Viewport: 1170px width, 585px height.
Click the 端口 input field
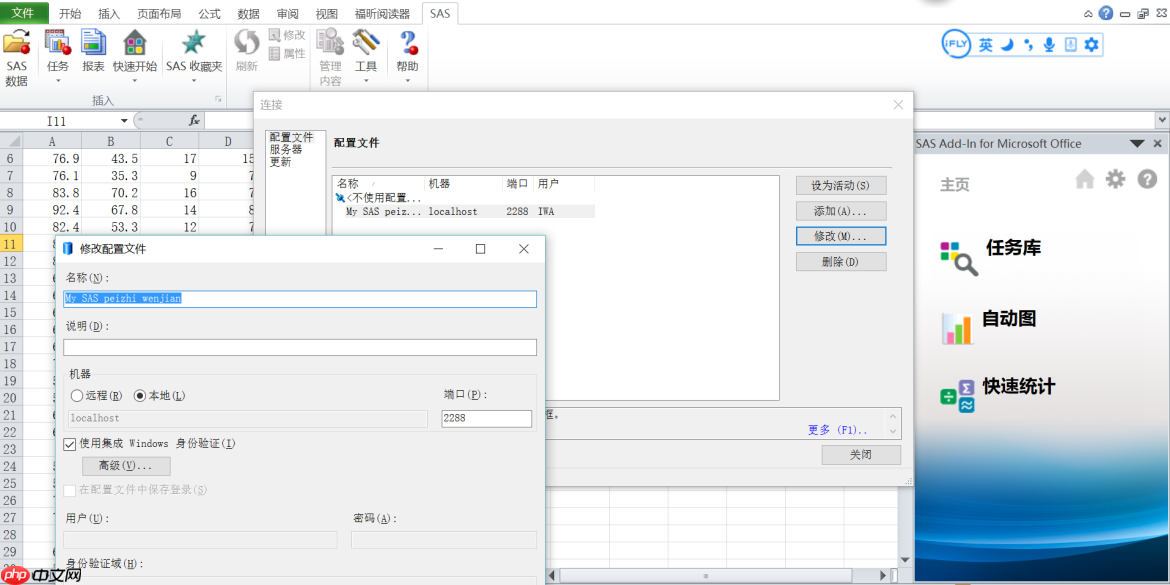click(486, 419)
